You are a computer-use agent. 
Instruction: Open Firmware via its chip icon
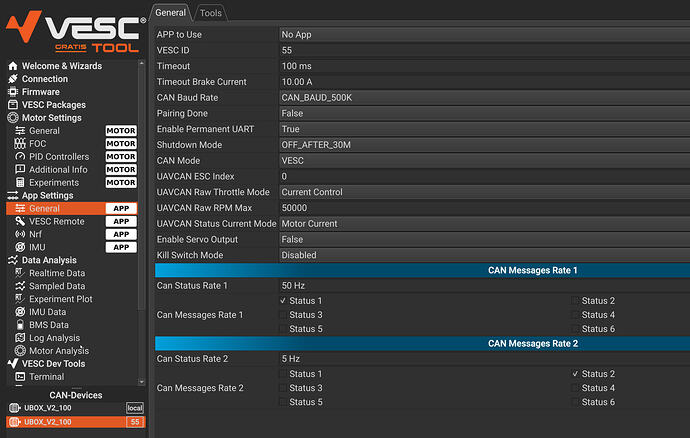pos(13,92)
